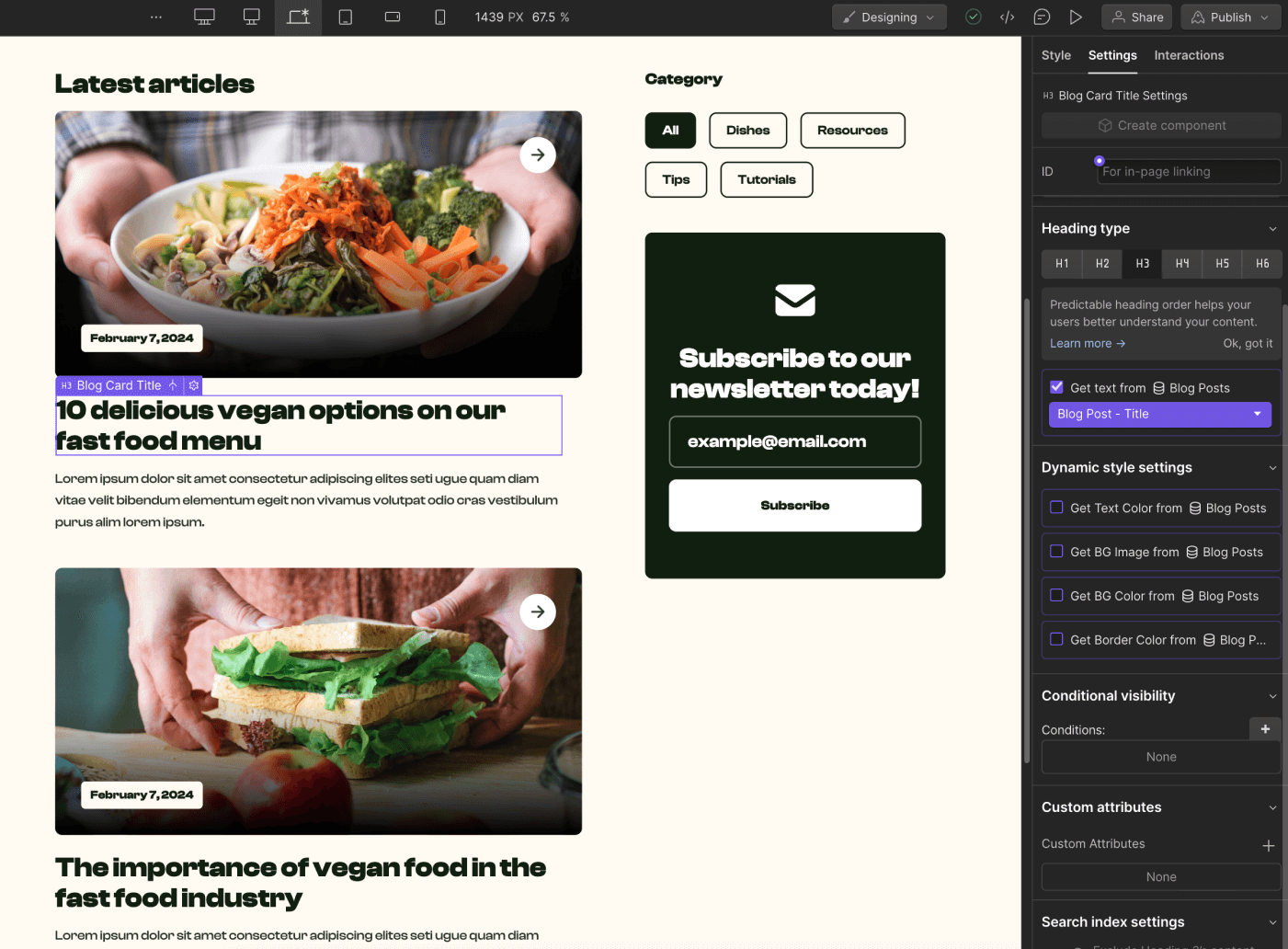1288x949 pixels.
Task: Open the Blog Post - Title field dropdown
Action: tap(1160, 415)
